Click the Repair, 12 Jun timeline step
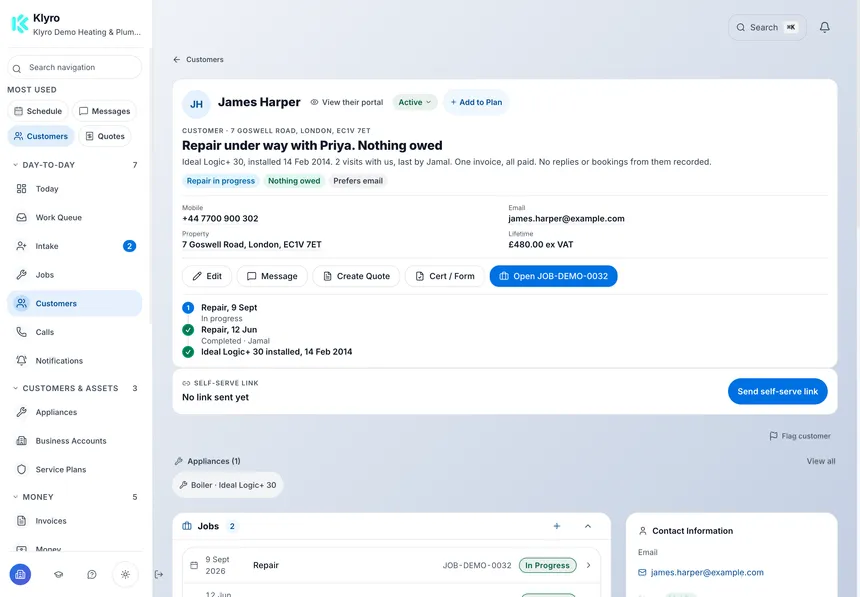Screen dimensions: 860x597 point(229,330)
